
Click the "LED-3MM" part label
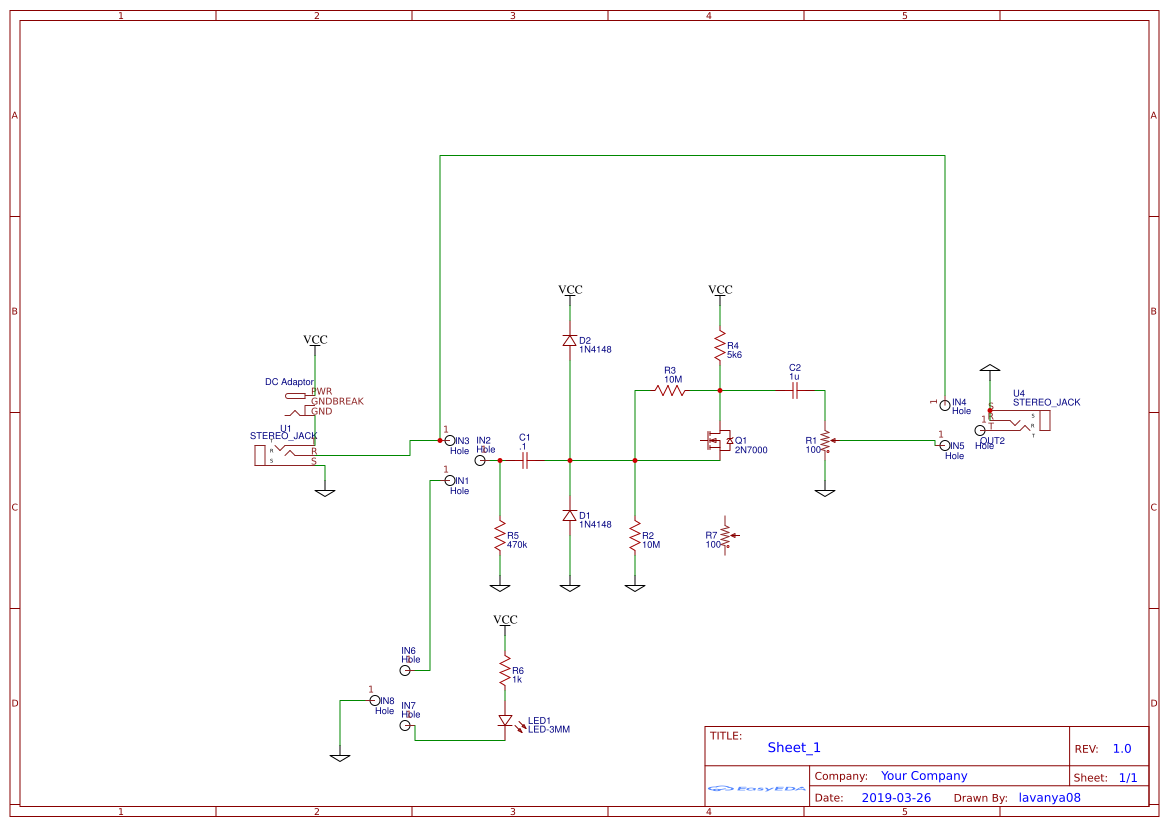(x=549, y=730)
